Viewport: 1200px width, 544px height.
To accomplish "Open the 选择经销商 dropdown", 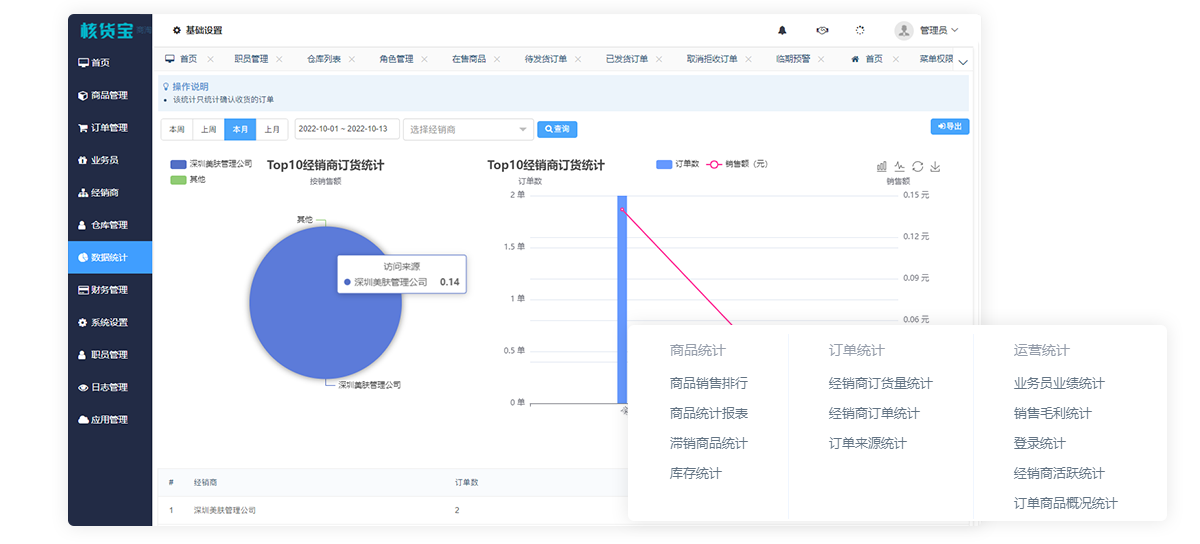I will coord(468,130).
